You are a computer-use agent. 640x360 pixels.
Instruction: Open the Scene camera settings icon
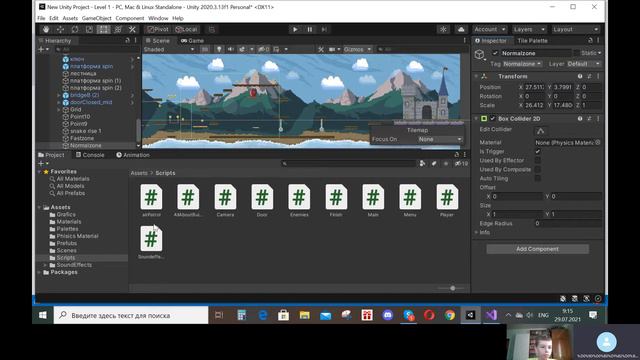(x=332, y=49)
